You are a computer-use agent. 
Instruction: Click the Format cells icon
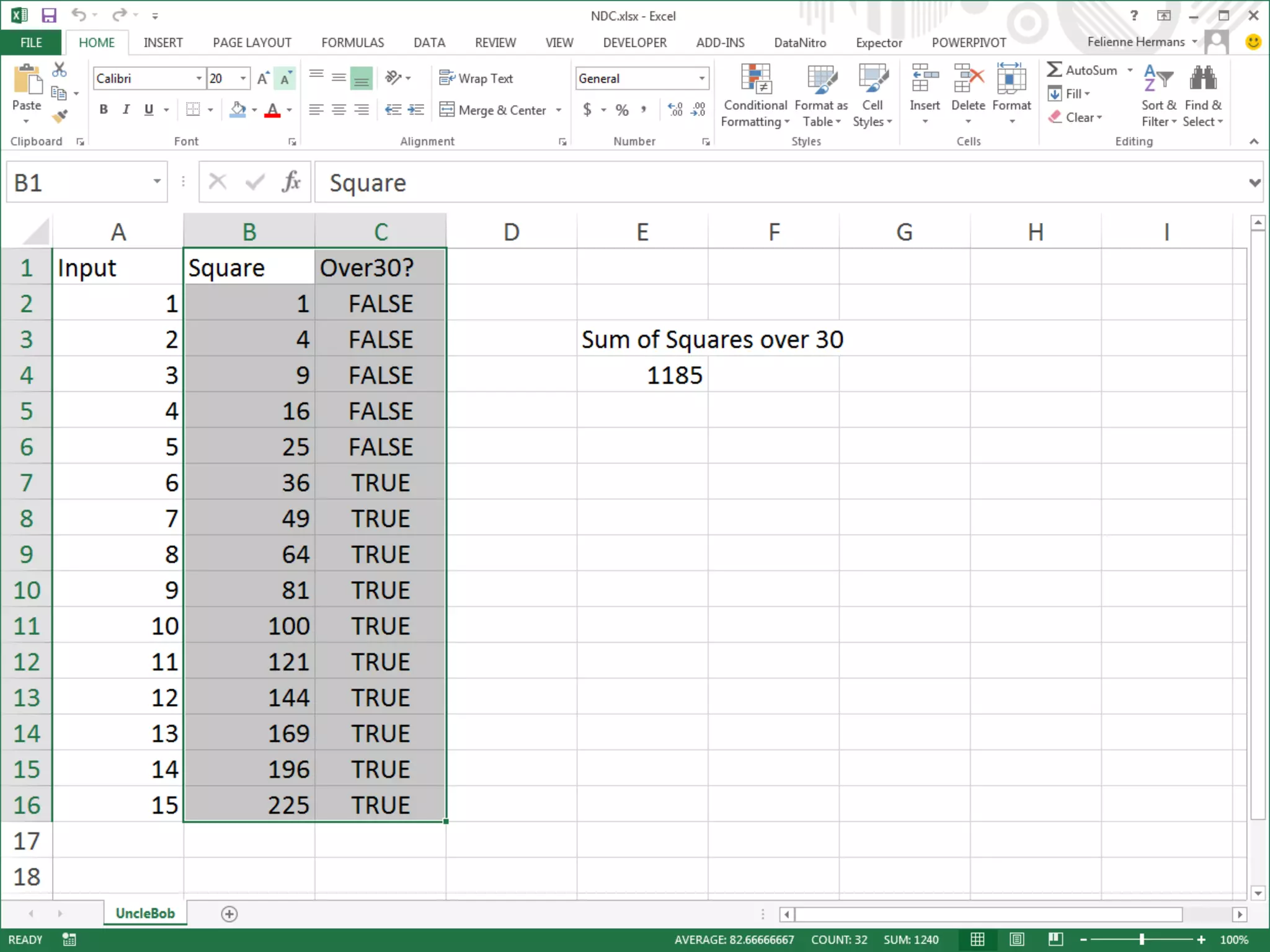coord(1011,79)
